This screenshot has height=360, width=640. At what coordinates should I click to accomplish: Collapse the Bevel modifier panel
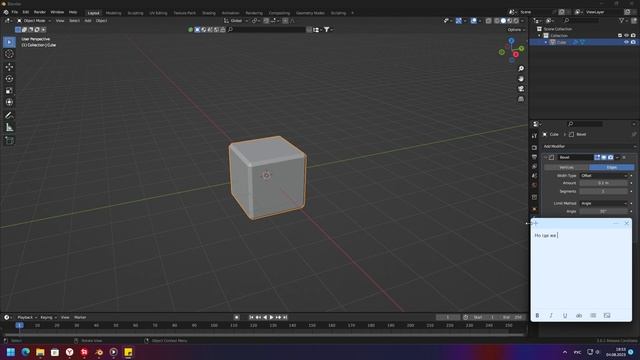coord(546,157)
